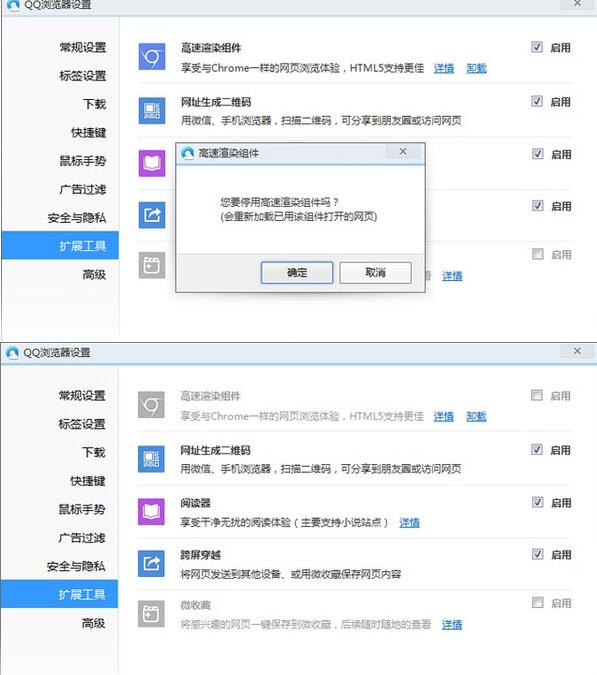Switch to 鼠标手势 in lower window
Screen dimensions: 597x675
click(x=82, y=509)
